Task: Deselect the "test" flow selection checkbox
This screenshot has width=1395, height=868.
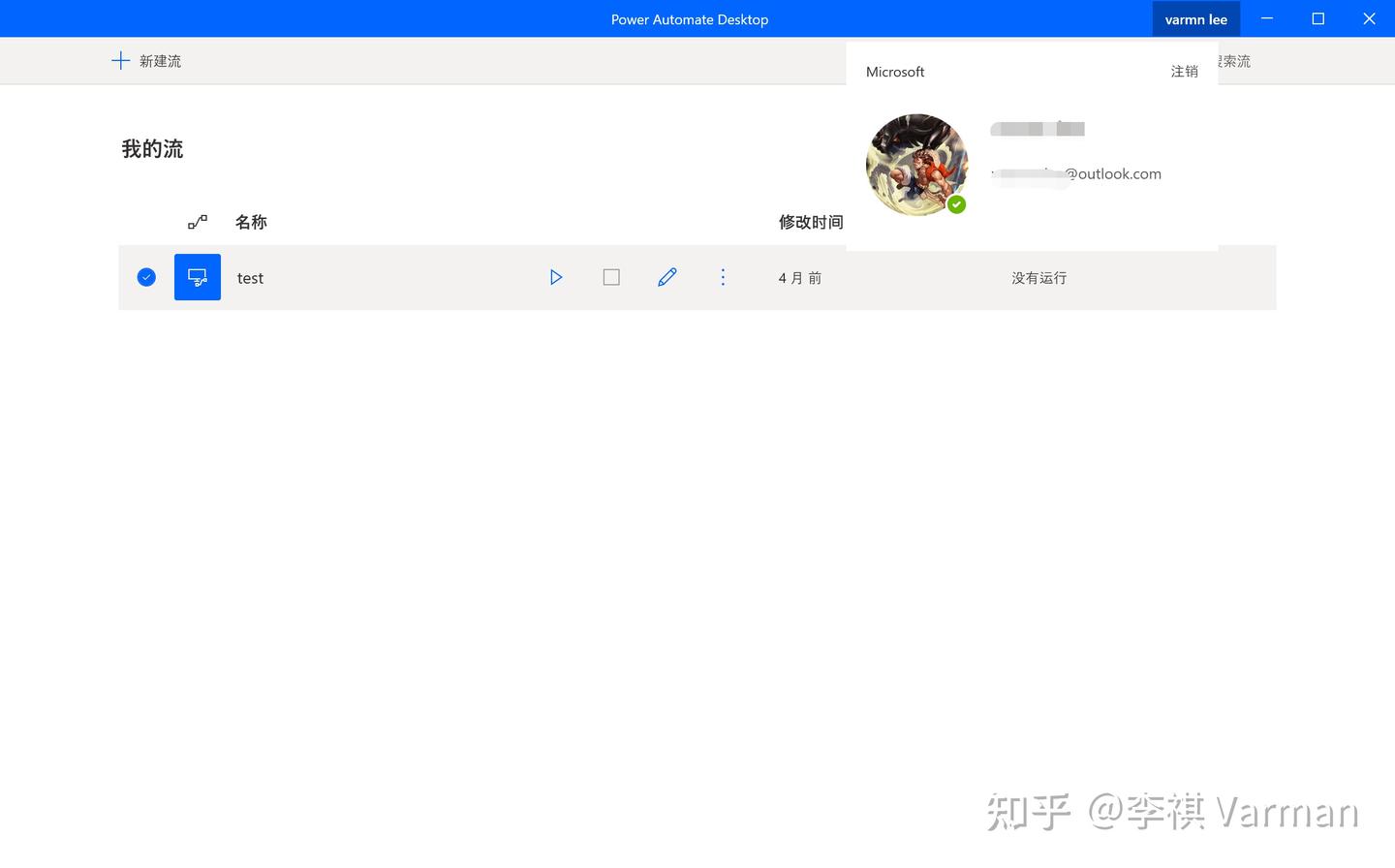Action: [x=146, y=276]
